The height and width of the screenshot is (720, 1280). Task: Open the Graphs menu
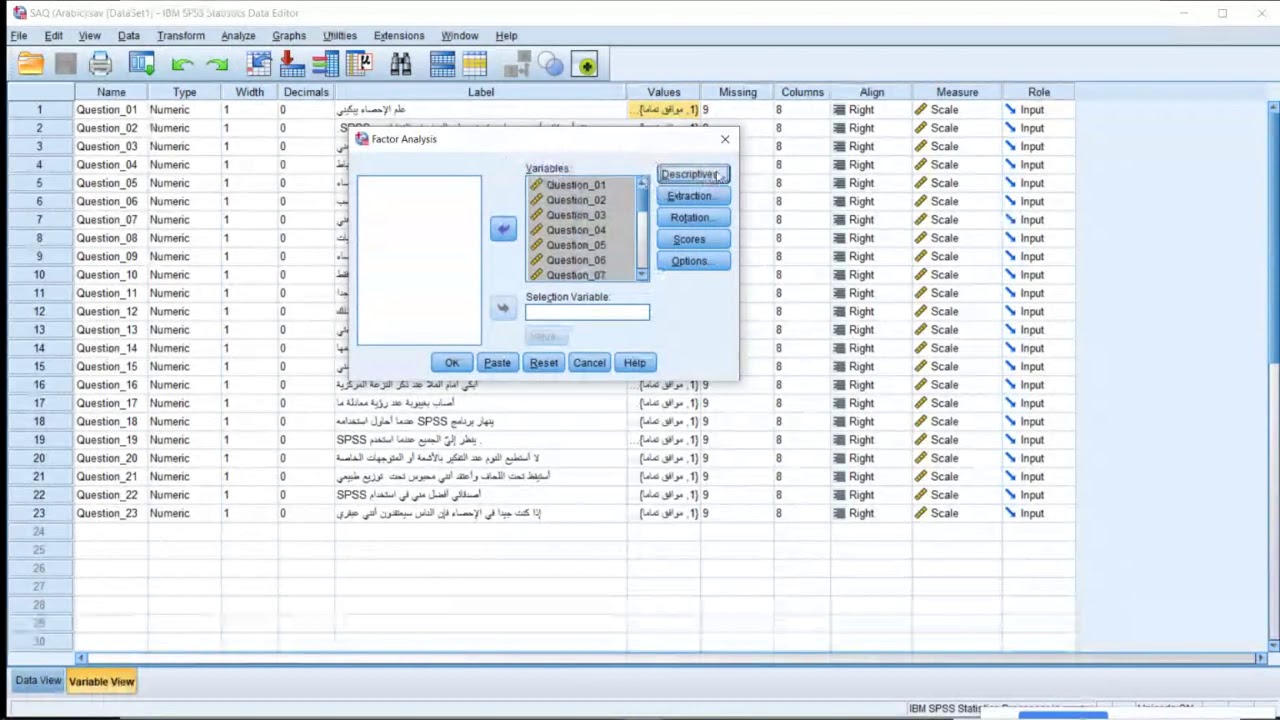click(x=289, y=36)
